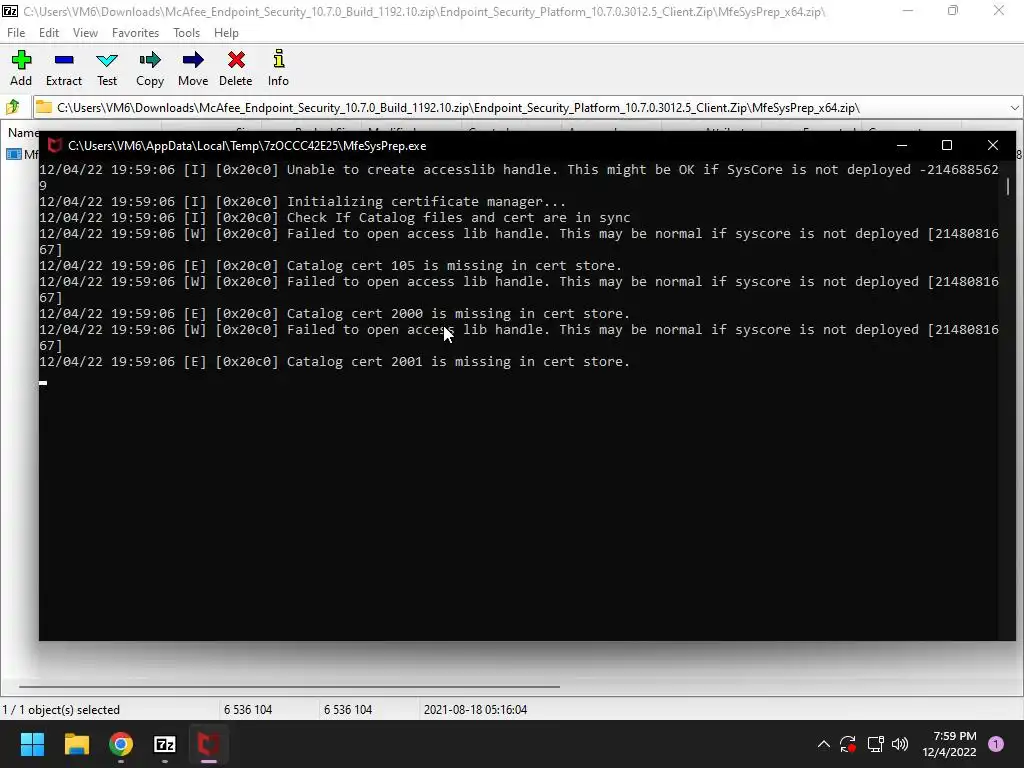Image resolution: width=1024 pixels, height=768 pixels.
Task: Open network settings tray icon
Action: click(875, 744)
